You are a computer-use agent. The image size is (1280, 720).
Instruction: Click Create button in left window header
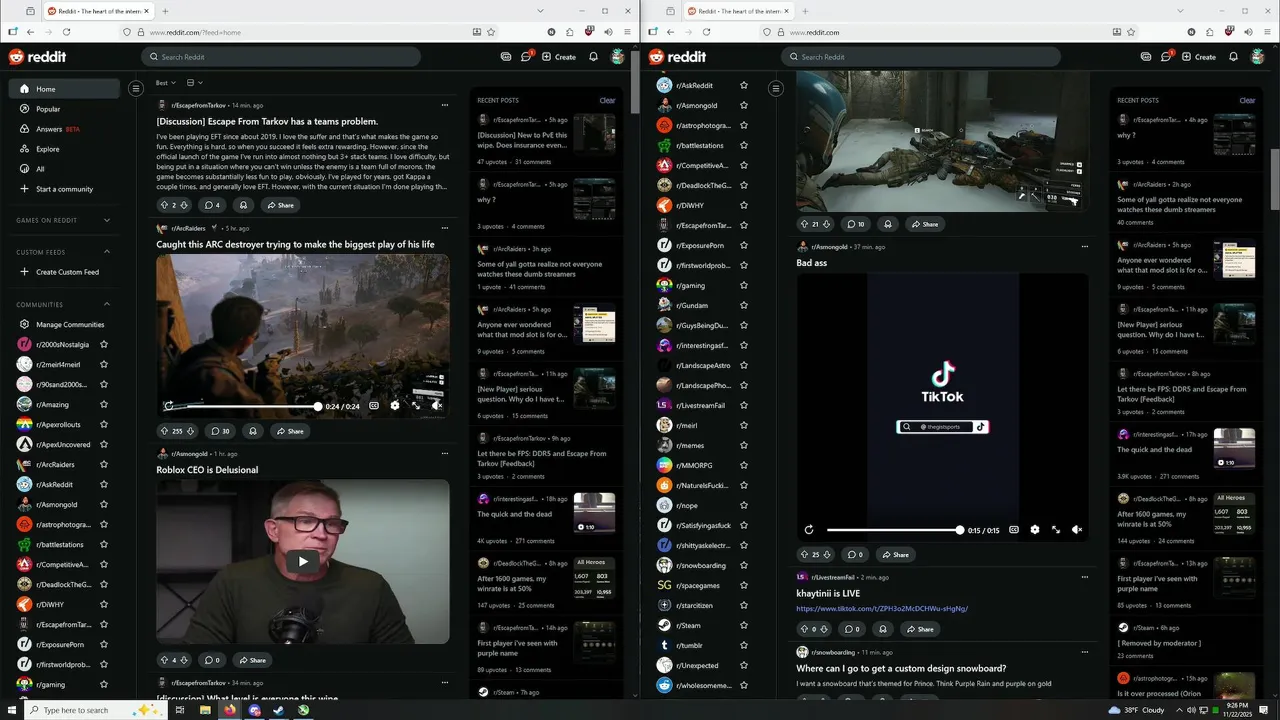(x=559, y=57)
